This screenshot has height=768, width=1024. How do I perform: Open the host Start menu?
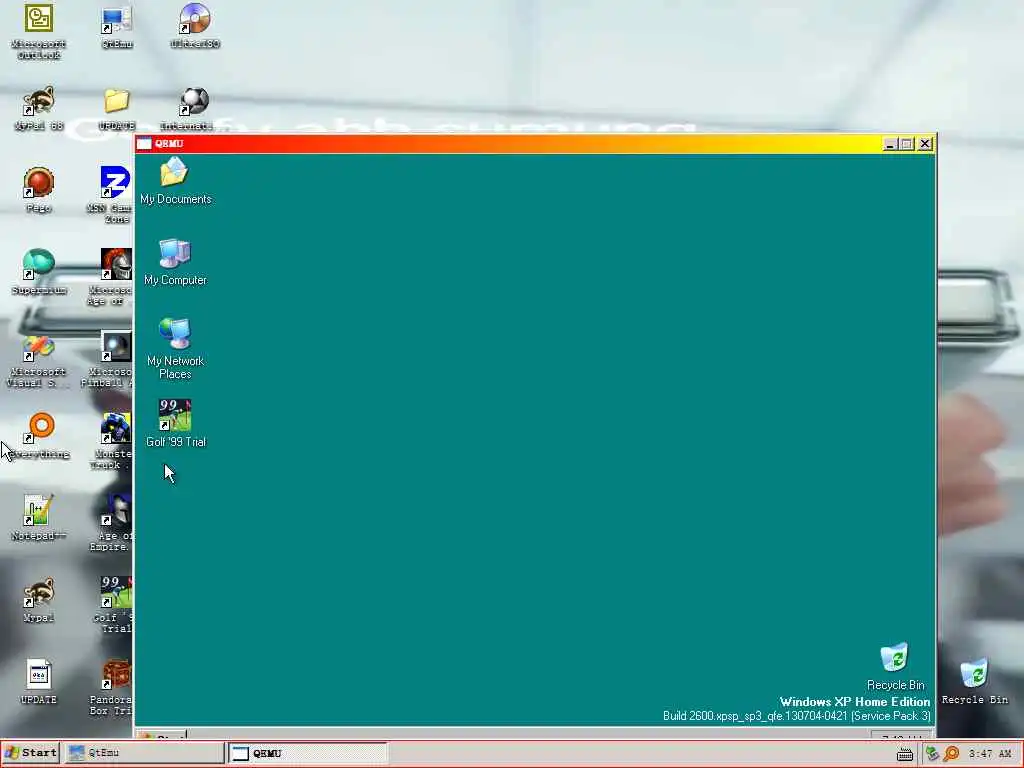31,753
